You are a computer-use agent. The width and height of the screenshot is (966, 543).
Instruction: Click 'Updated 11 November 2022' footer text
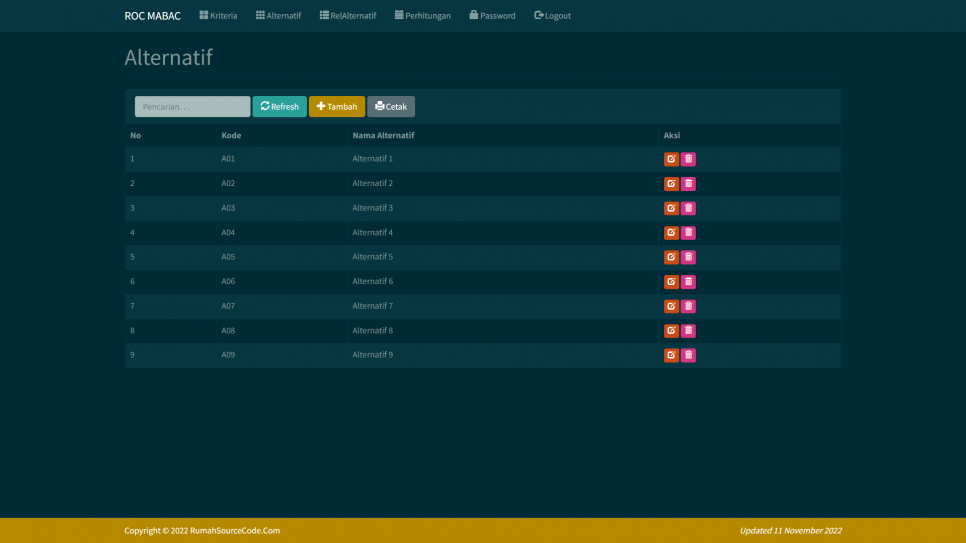click(x=790, y=531)
